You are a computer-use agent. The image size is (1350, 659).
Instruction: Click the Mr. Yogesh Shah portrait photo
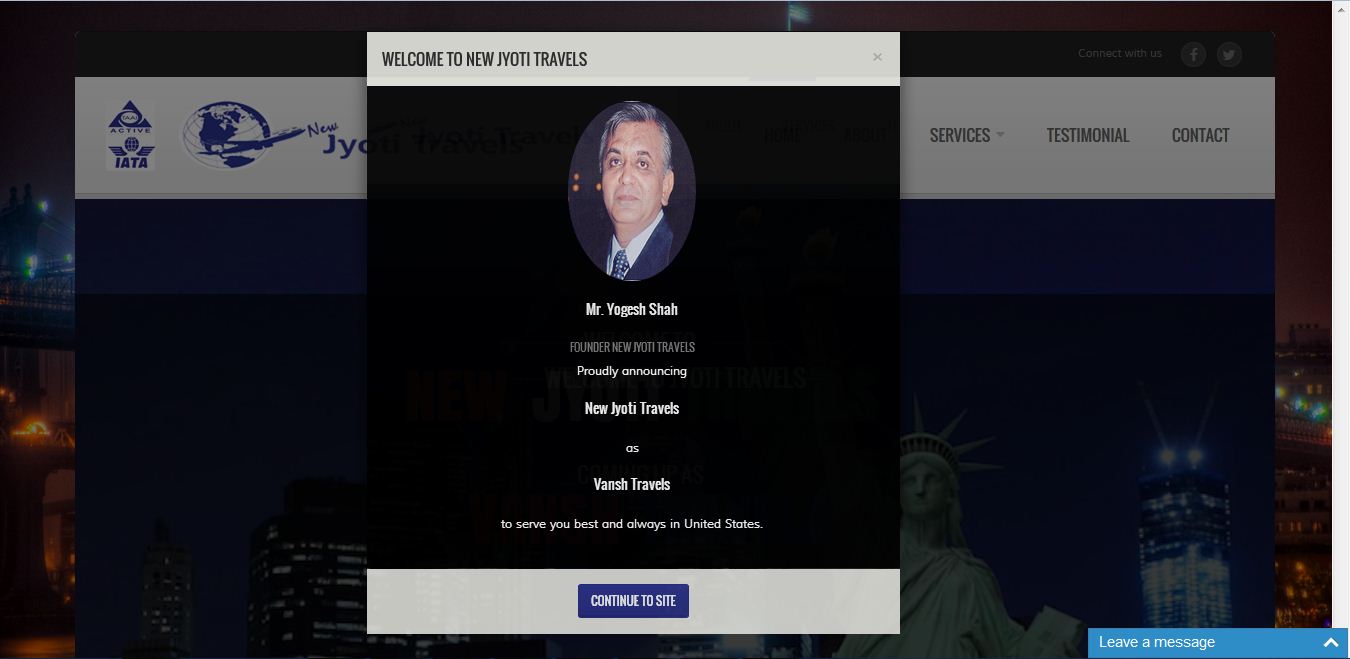(631, 191)
